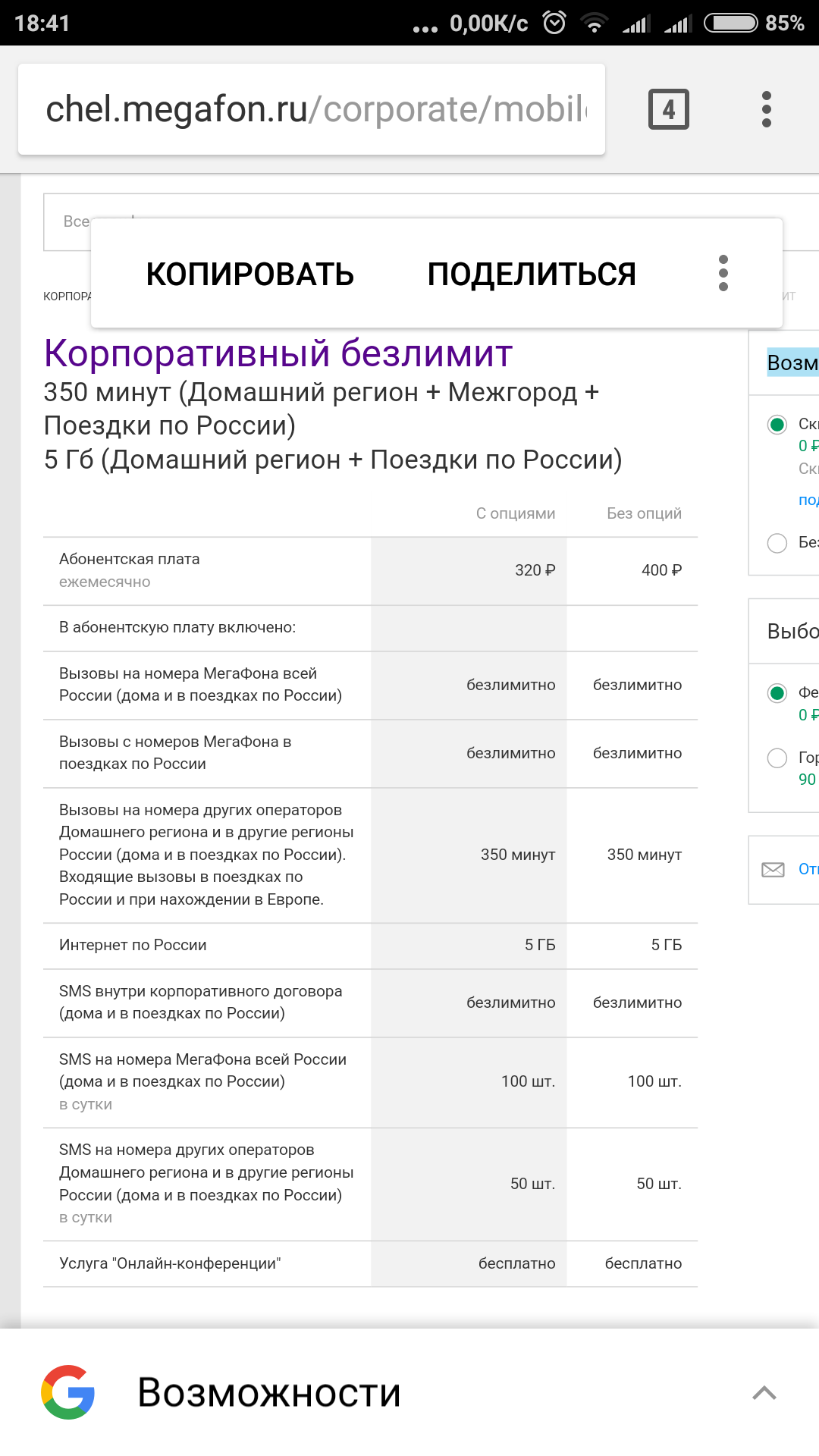
Task: Tap the envelope mail icon on right
Action: [773, 869]
